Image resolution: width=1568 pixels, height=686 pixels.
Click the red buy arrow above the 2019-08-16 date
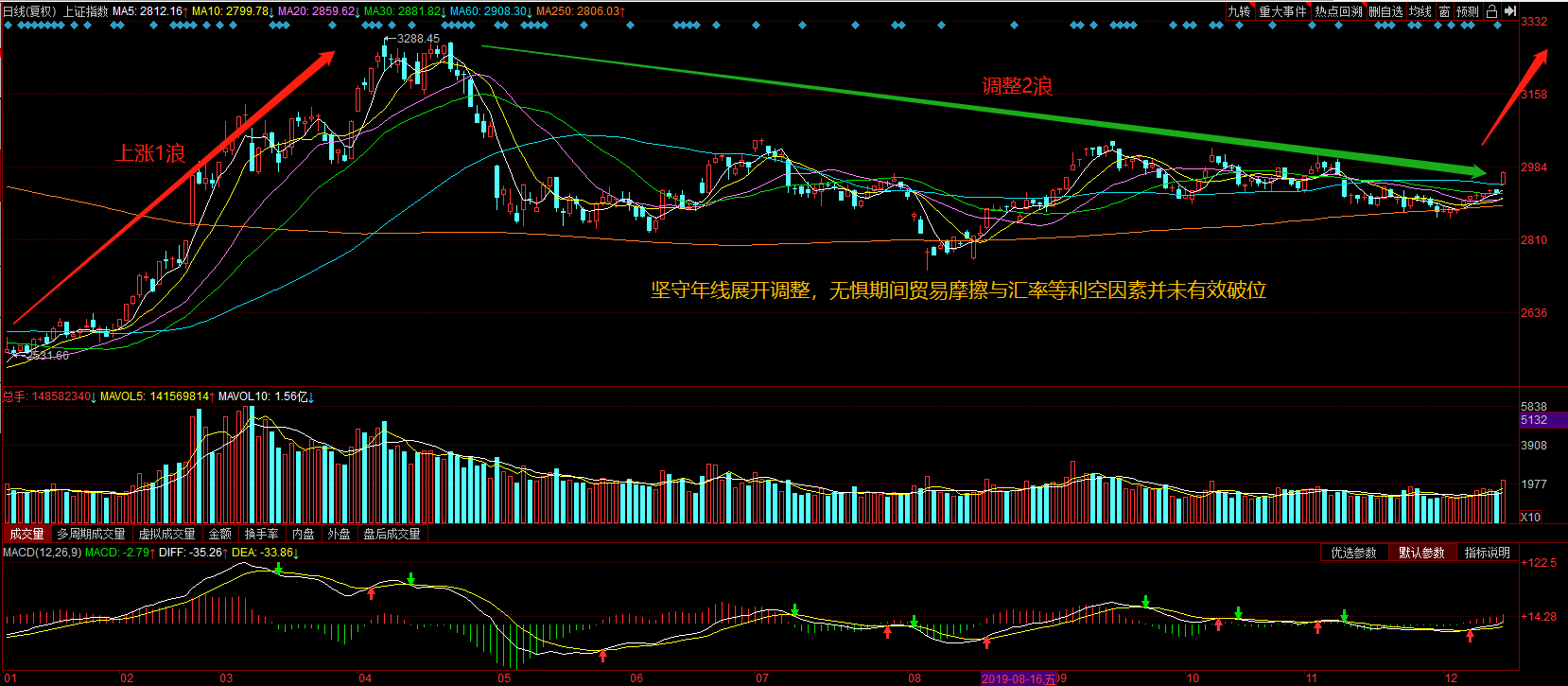[x=986, y=642]
